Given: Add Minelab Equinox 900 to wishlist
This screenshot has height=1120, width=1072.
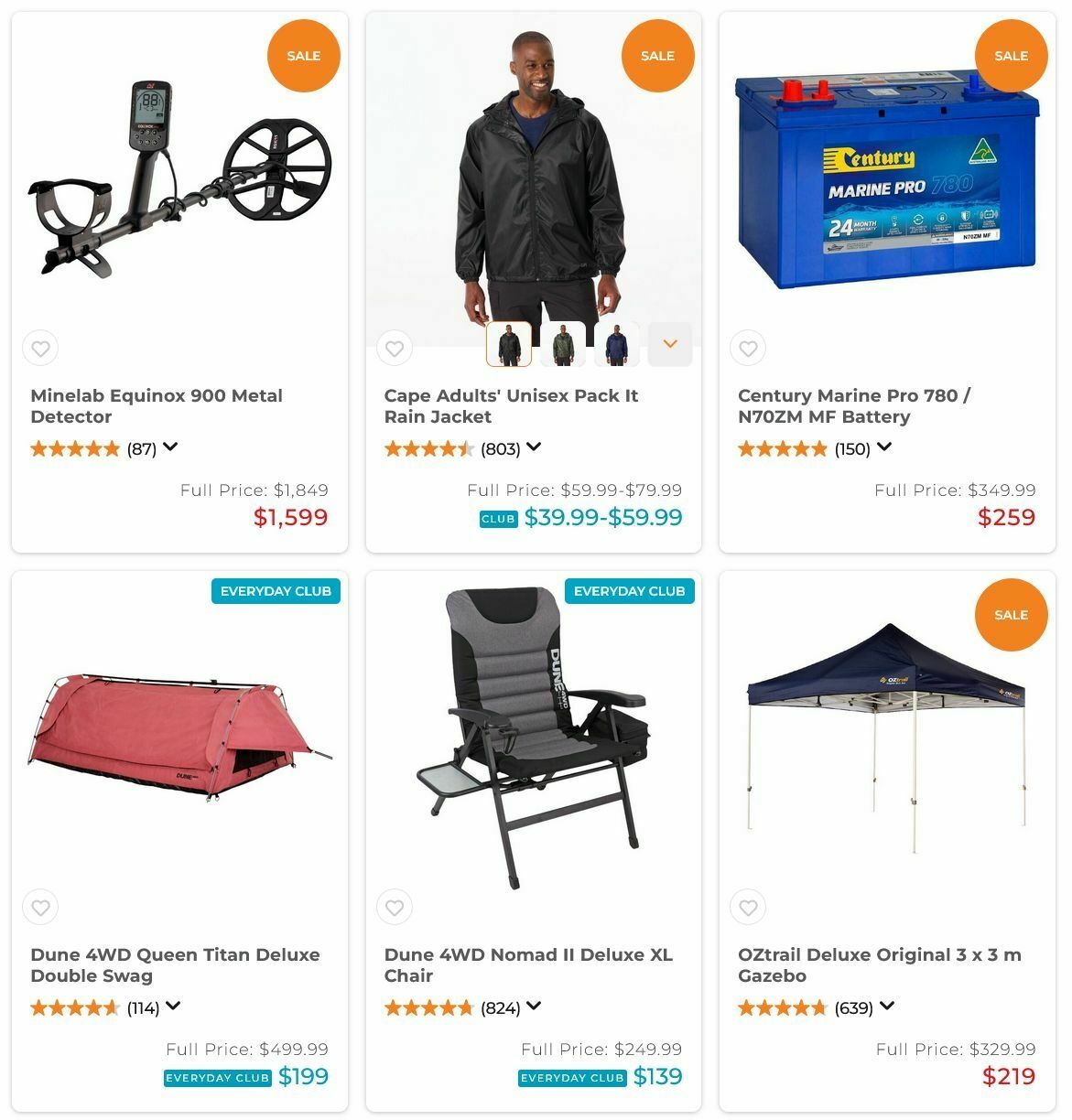Looking at the screenshot, I should coord(40,349).
